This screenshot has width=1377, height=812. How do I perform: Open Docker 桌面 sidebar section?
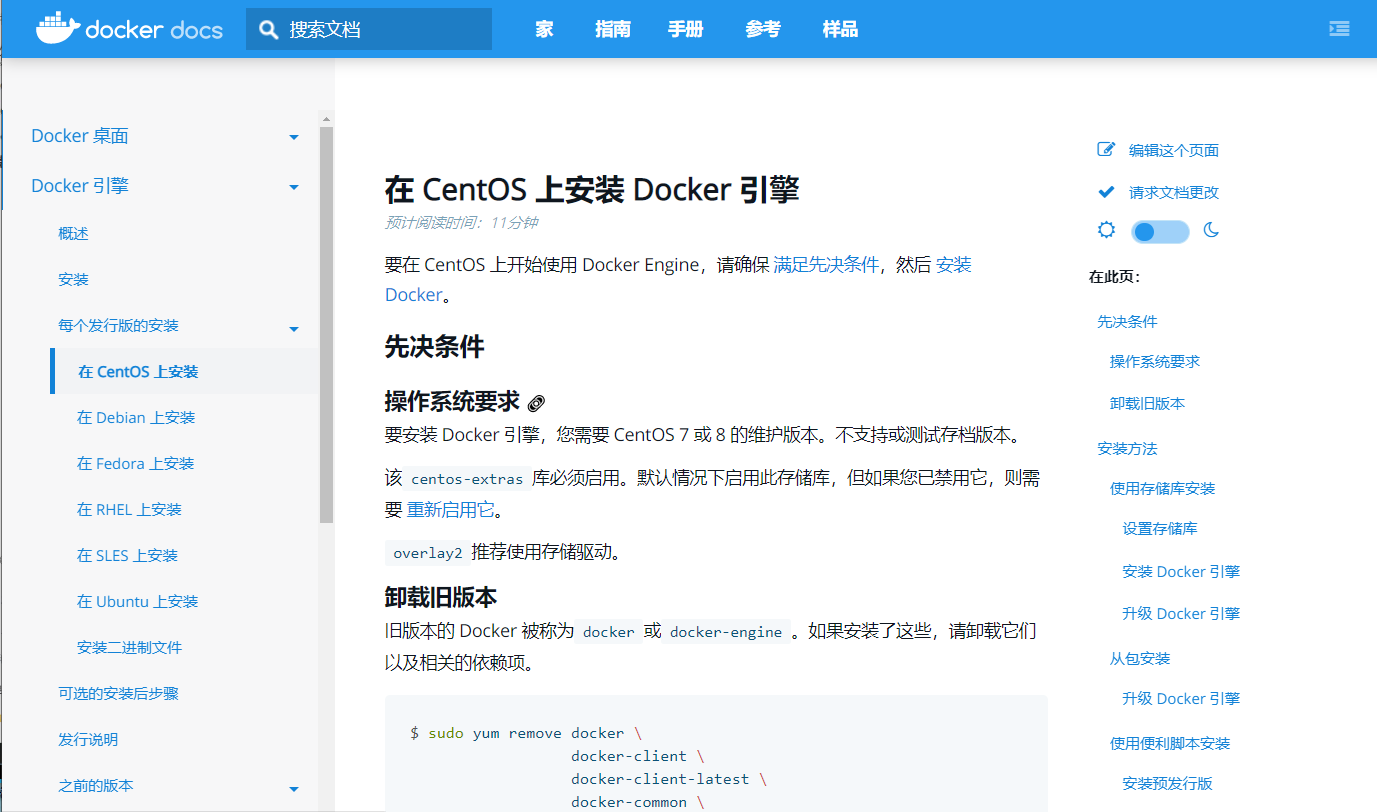(x=80, y=136)
